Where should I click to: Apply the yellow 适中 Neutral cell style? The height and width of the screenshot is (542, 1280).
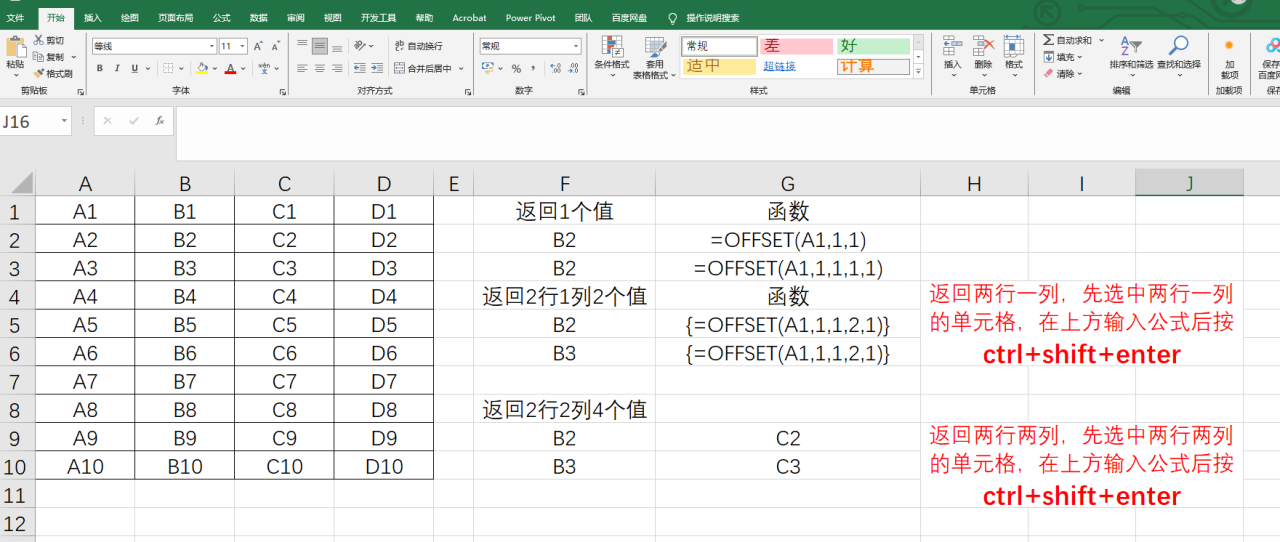tap(719, 66)
